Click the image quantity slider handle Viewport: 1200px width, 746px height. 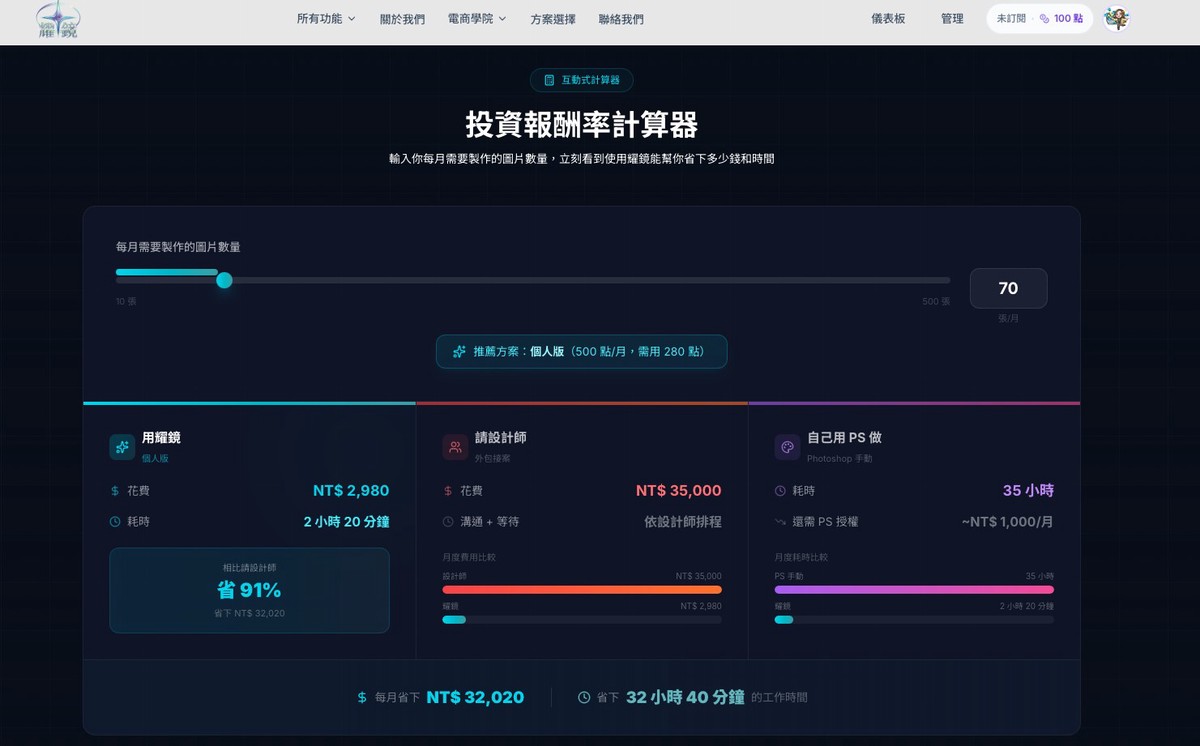[x=224, y=280]
